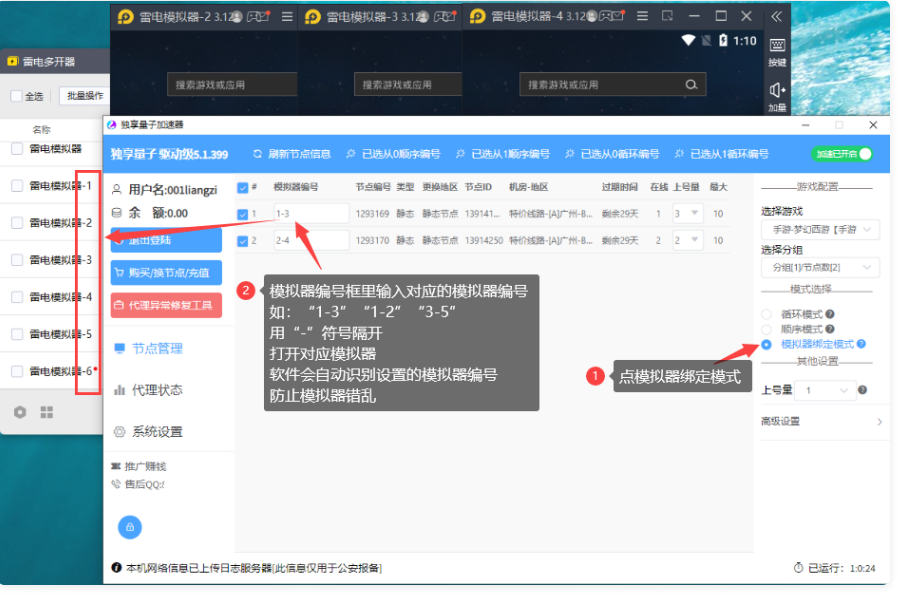Toggle the select-all checkbox in table header

pos(243,187)
